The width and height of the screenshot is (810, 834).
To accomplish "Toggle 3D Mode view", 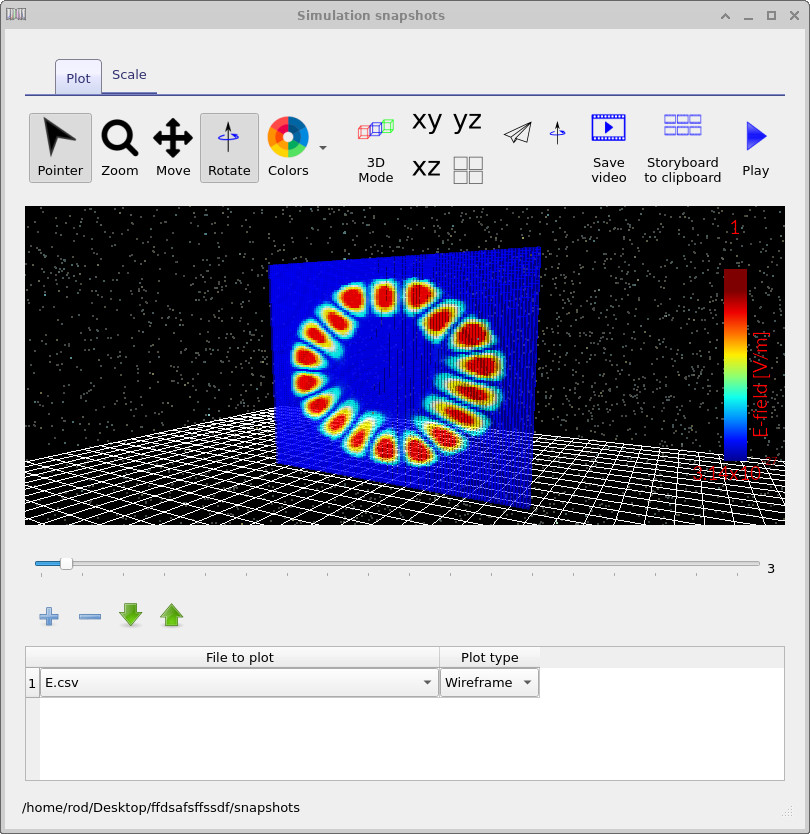I will click(375, 148).
